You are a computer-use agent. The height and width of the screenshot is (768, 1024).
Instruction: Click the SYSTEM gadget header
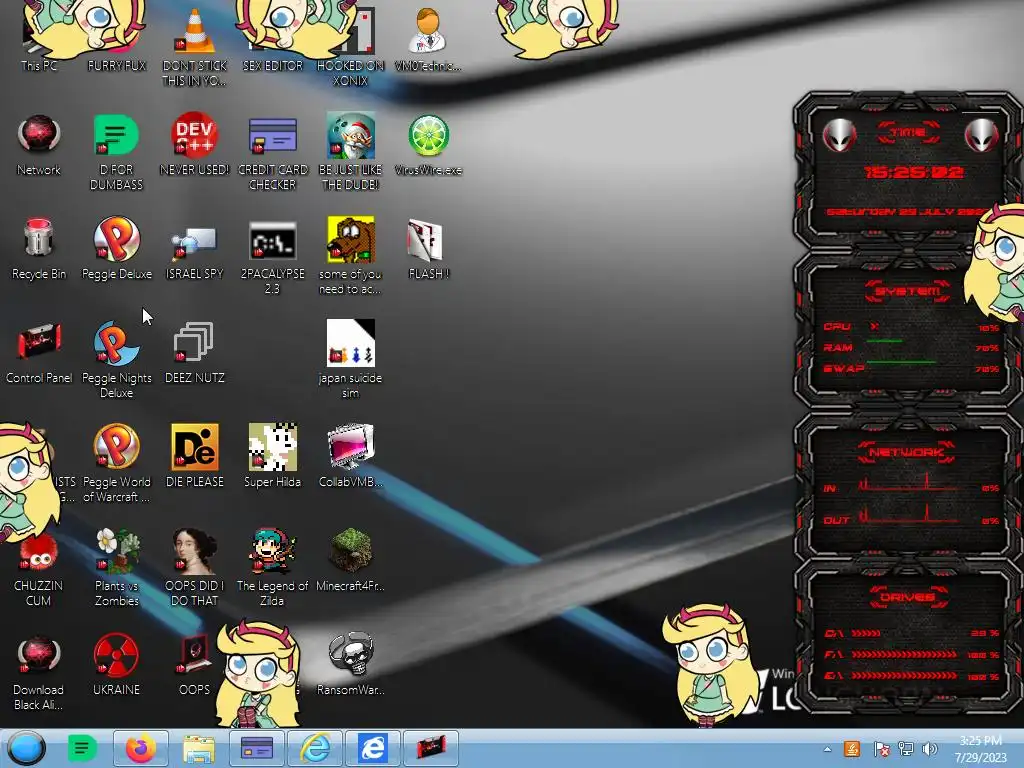pyautogui.click(x=908, y=291)
